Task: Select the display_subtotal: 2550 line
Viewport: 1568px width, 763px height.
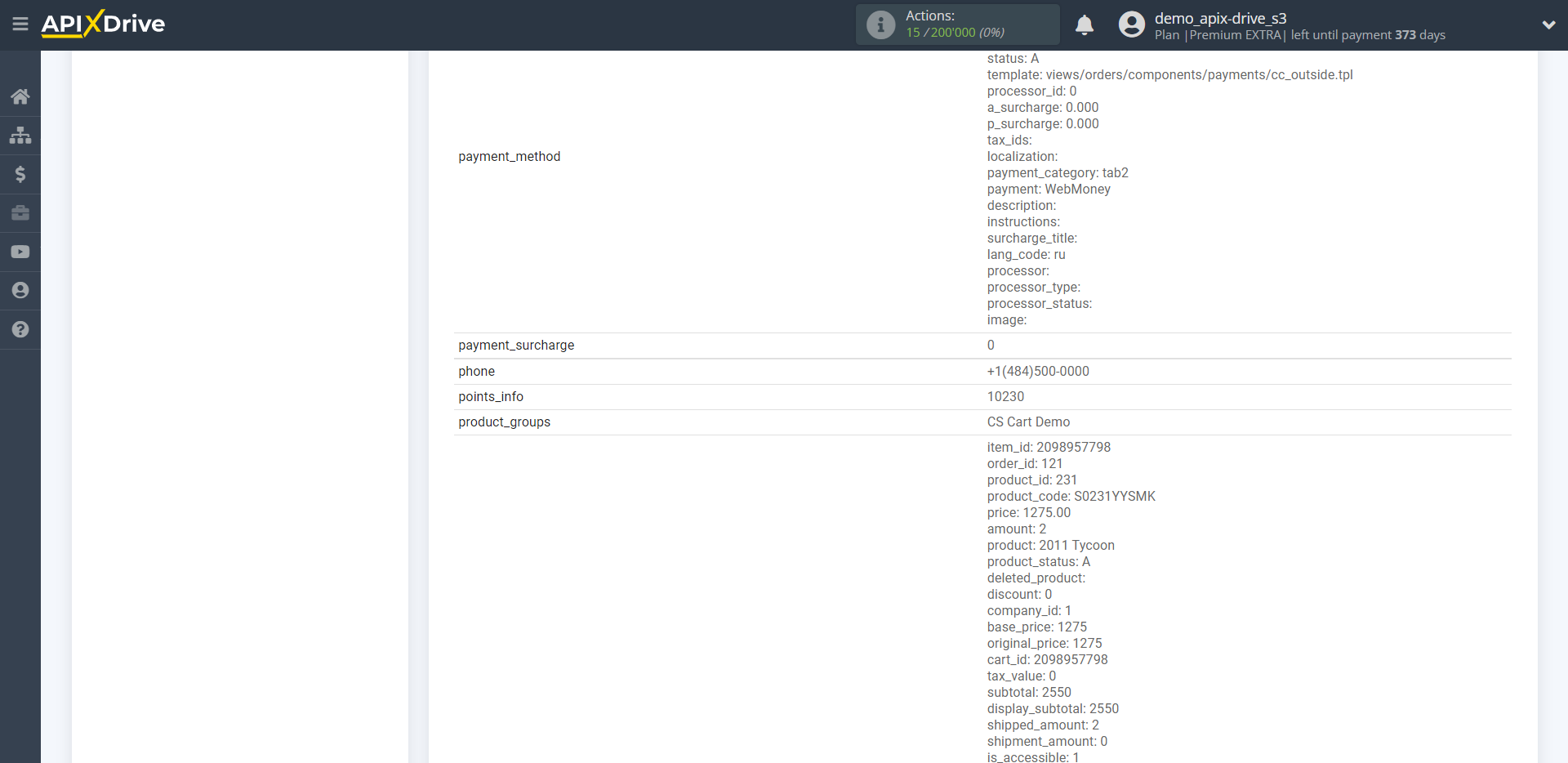Action: coord(1053,708)
